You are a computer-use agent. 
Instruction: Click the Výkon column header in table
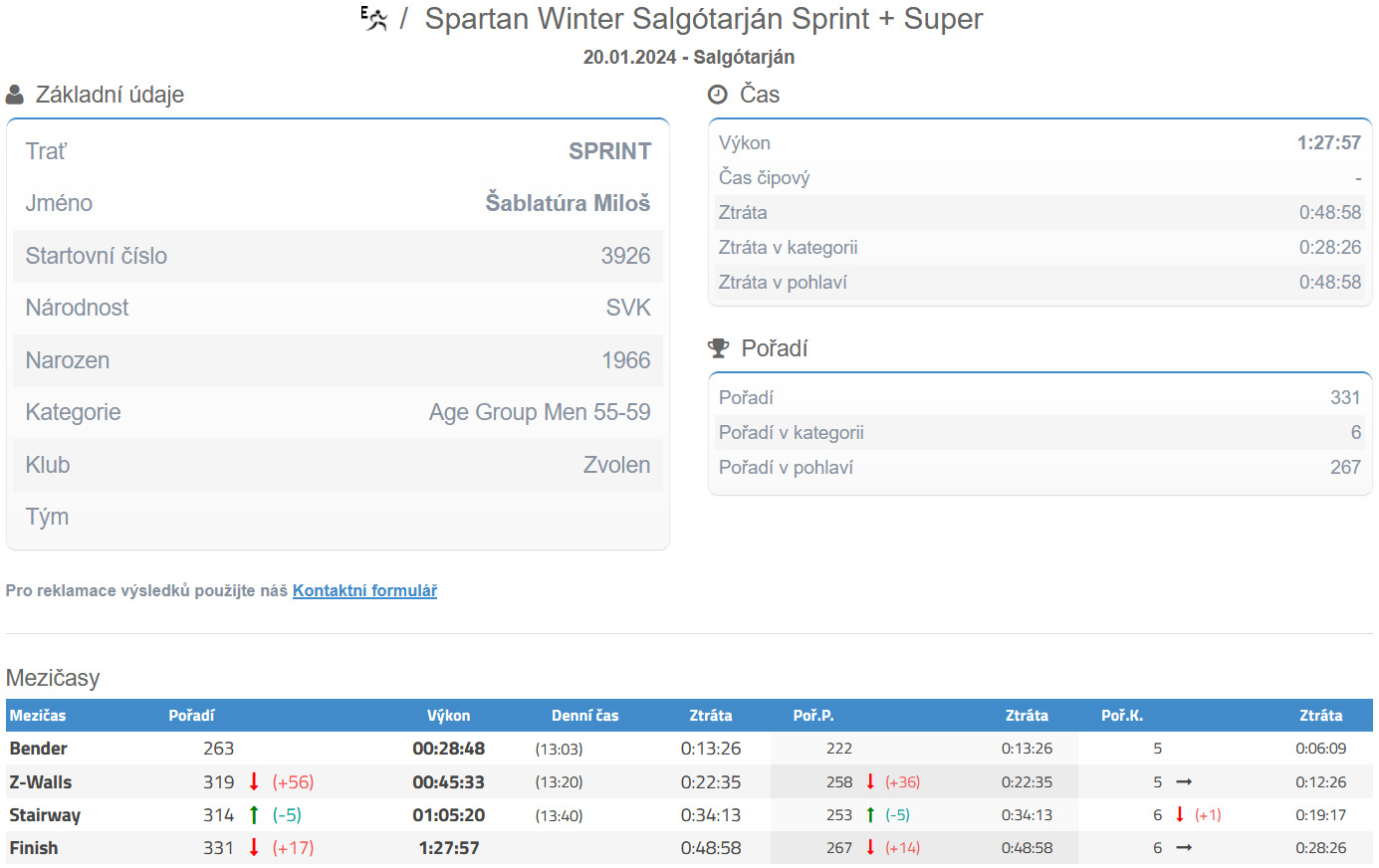pyautogui.click(x=448, y=715)
